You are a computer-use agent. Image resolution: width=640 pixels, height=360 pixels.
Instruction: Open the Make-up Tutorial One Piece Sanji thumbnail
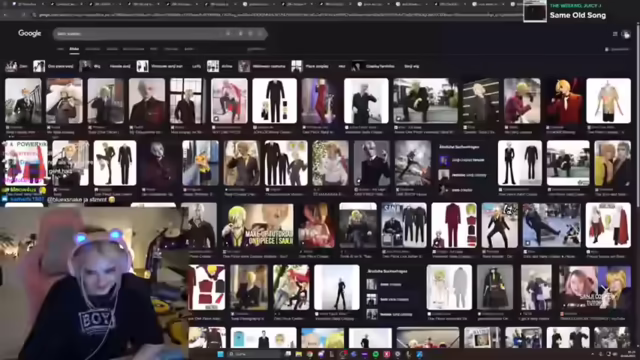(258, 226)
